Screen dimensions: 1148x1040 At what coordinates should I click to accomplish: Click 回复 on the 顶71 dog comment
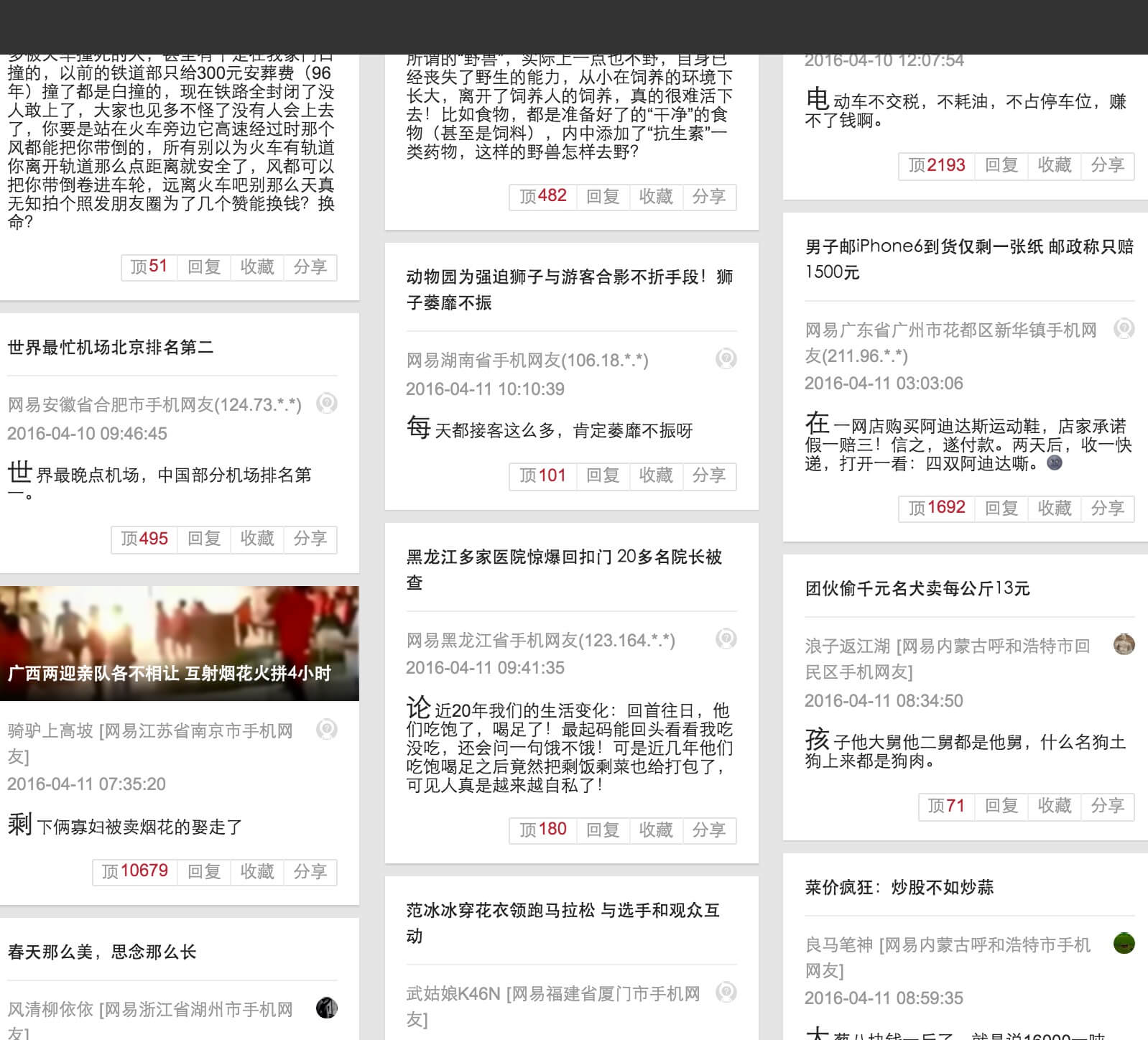click(x=1001, y=806)
